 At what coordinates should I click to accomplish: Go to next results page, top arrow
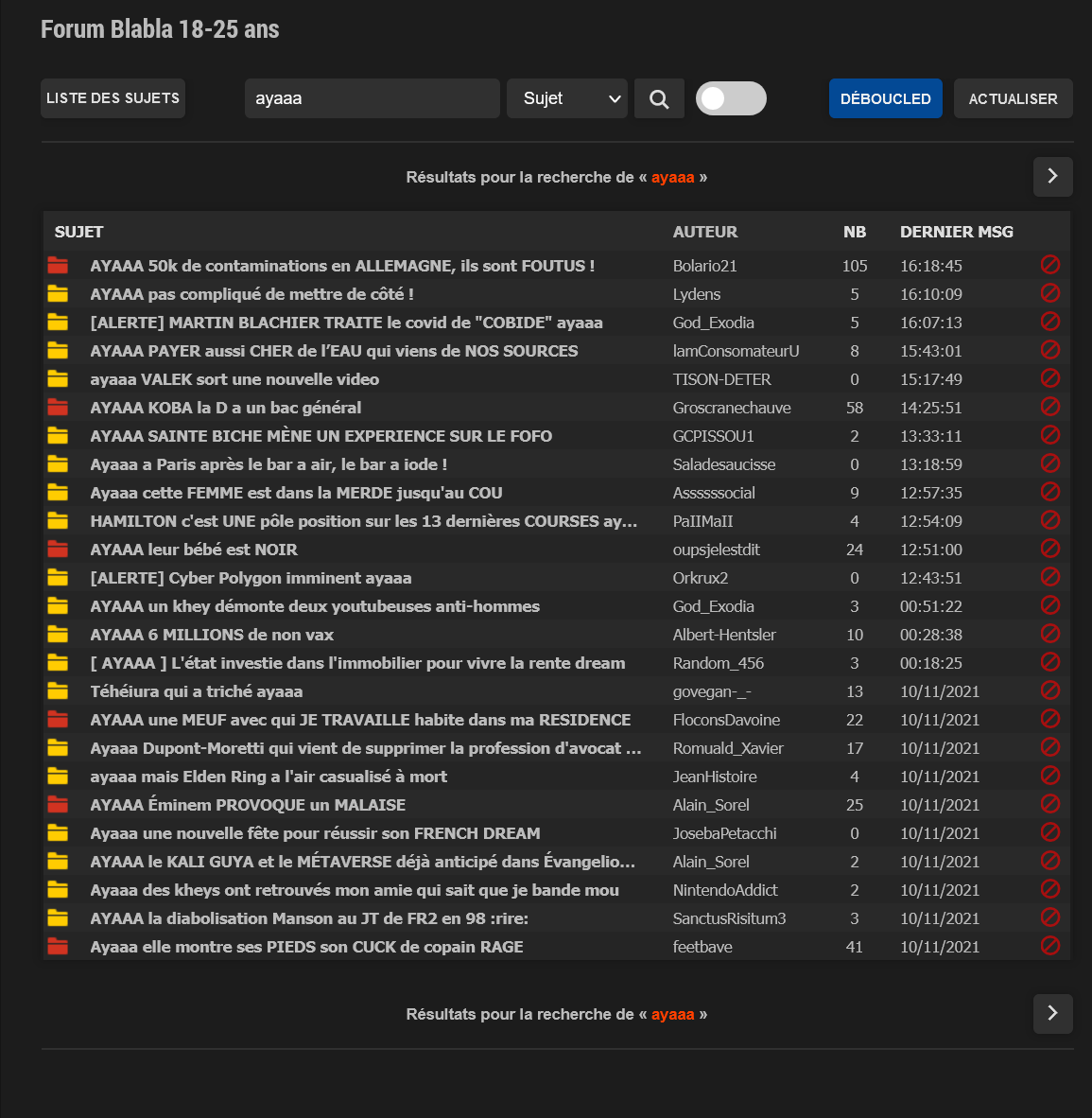pyautogui.click(x=1053, y=176)
